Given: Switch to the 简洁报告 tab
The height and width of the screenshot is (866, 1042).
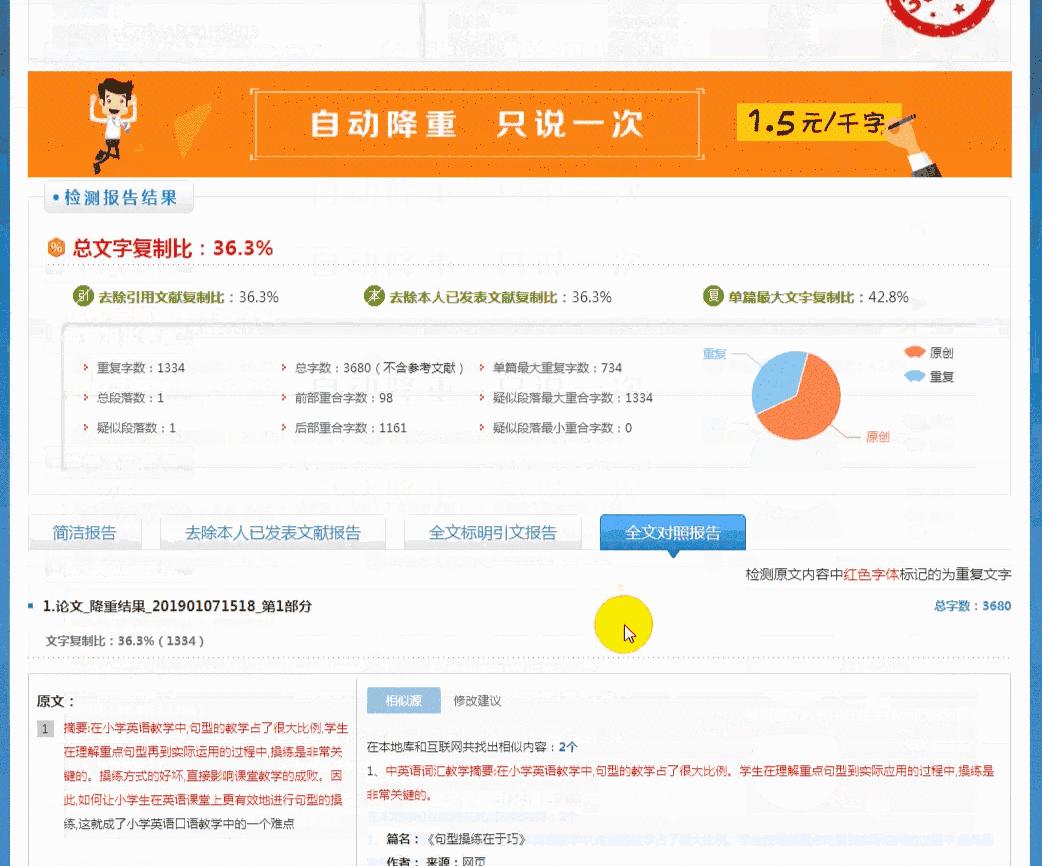Looking at the screenshot, I should point(84,533).
